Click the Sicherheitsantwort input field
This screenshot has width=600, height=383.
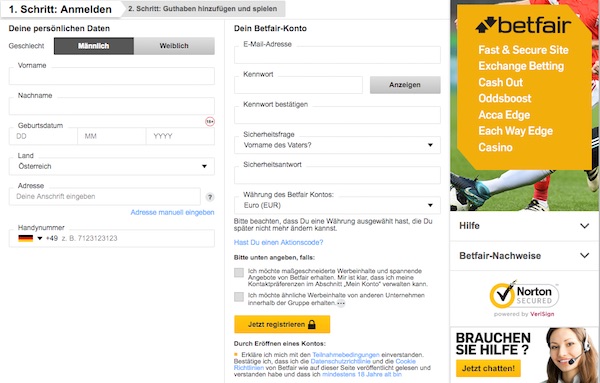tap(337, 175)
